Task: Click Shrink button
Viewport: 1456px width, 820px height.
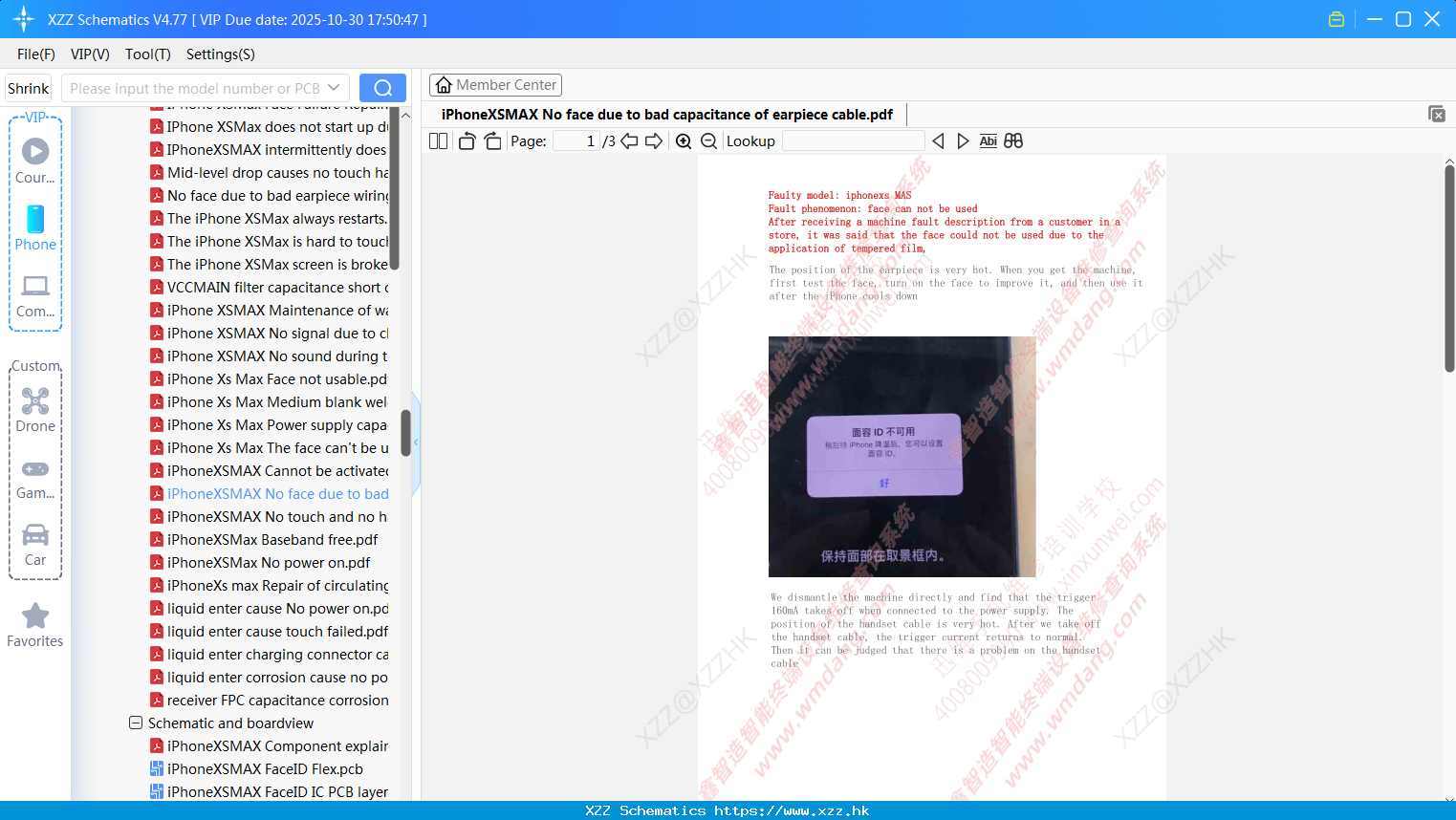Action: [x=29, y=88]
